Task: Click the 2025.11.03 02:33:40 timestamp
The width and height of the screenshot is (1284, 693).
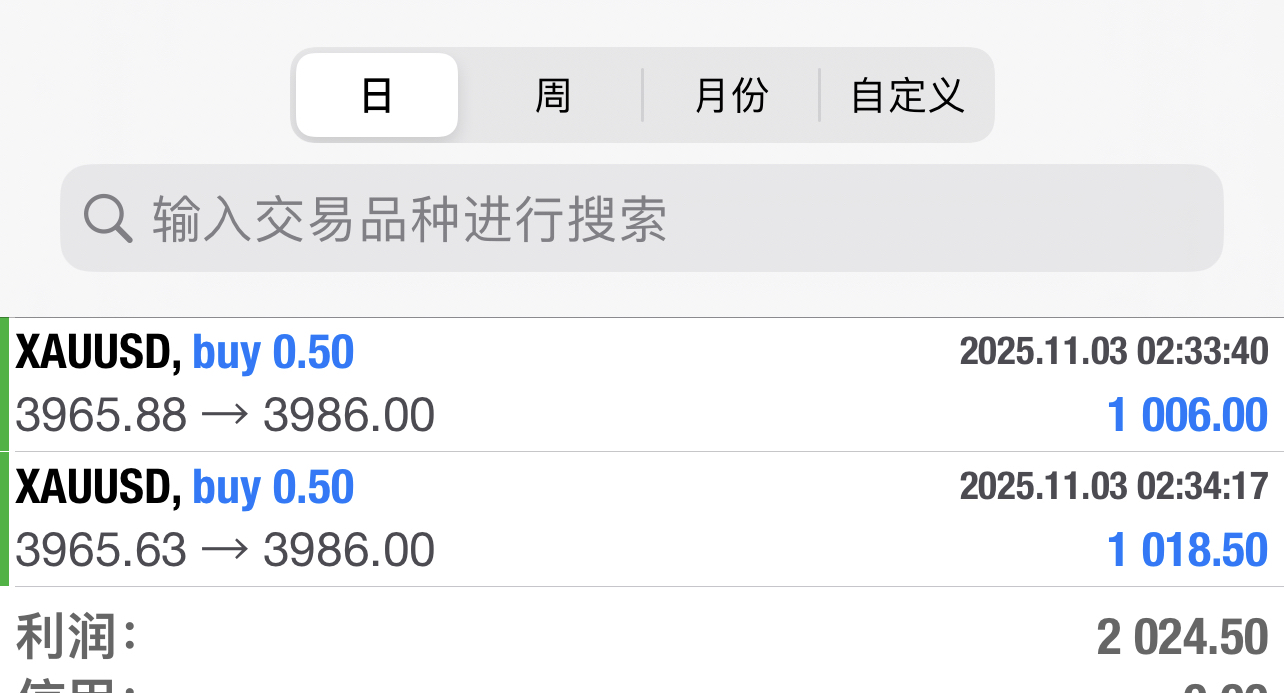Action: point(1113,352)
